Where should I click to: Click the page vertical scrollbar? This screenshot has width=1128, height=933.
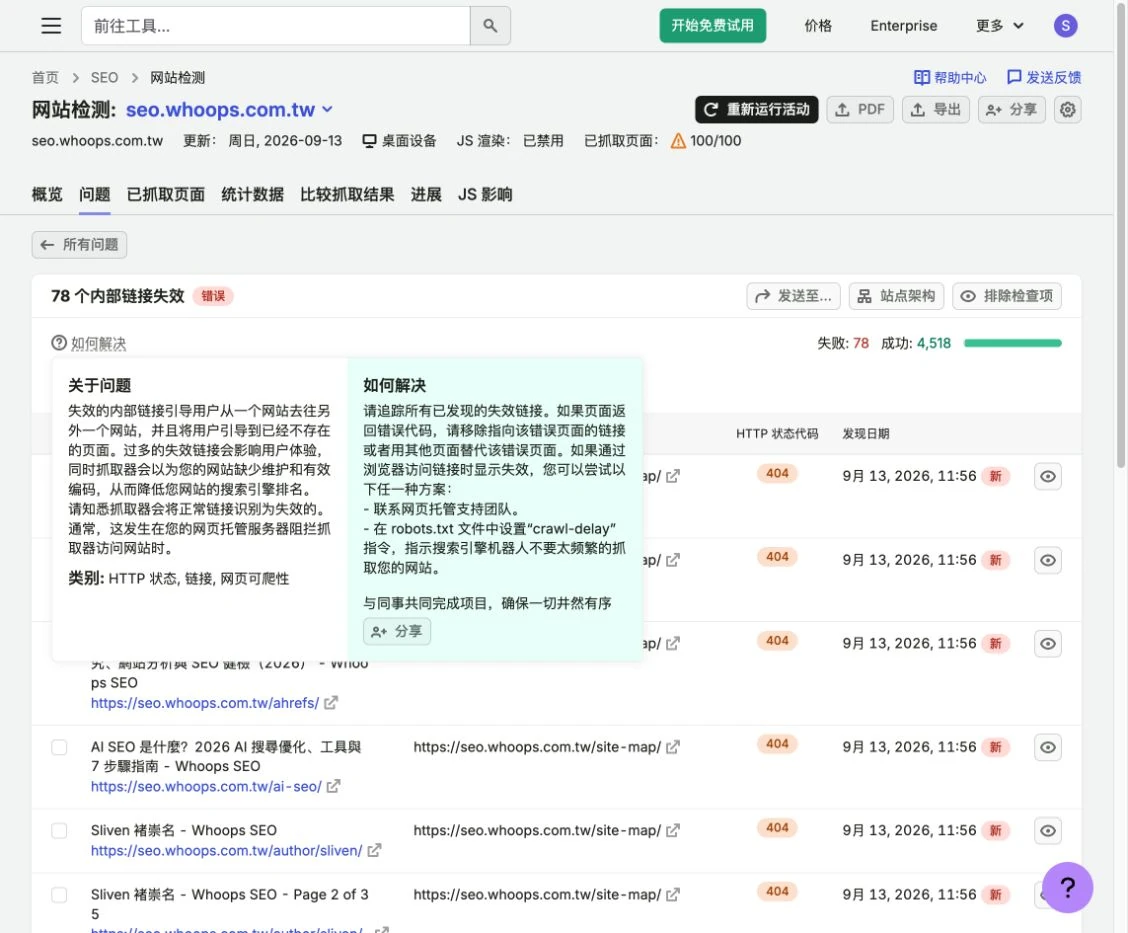click(1121, 234)
